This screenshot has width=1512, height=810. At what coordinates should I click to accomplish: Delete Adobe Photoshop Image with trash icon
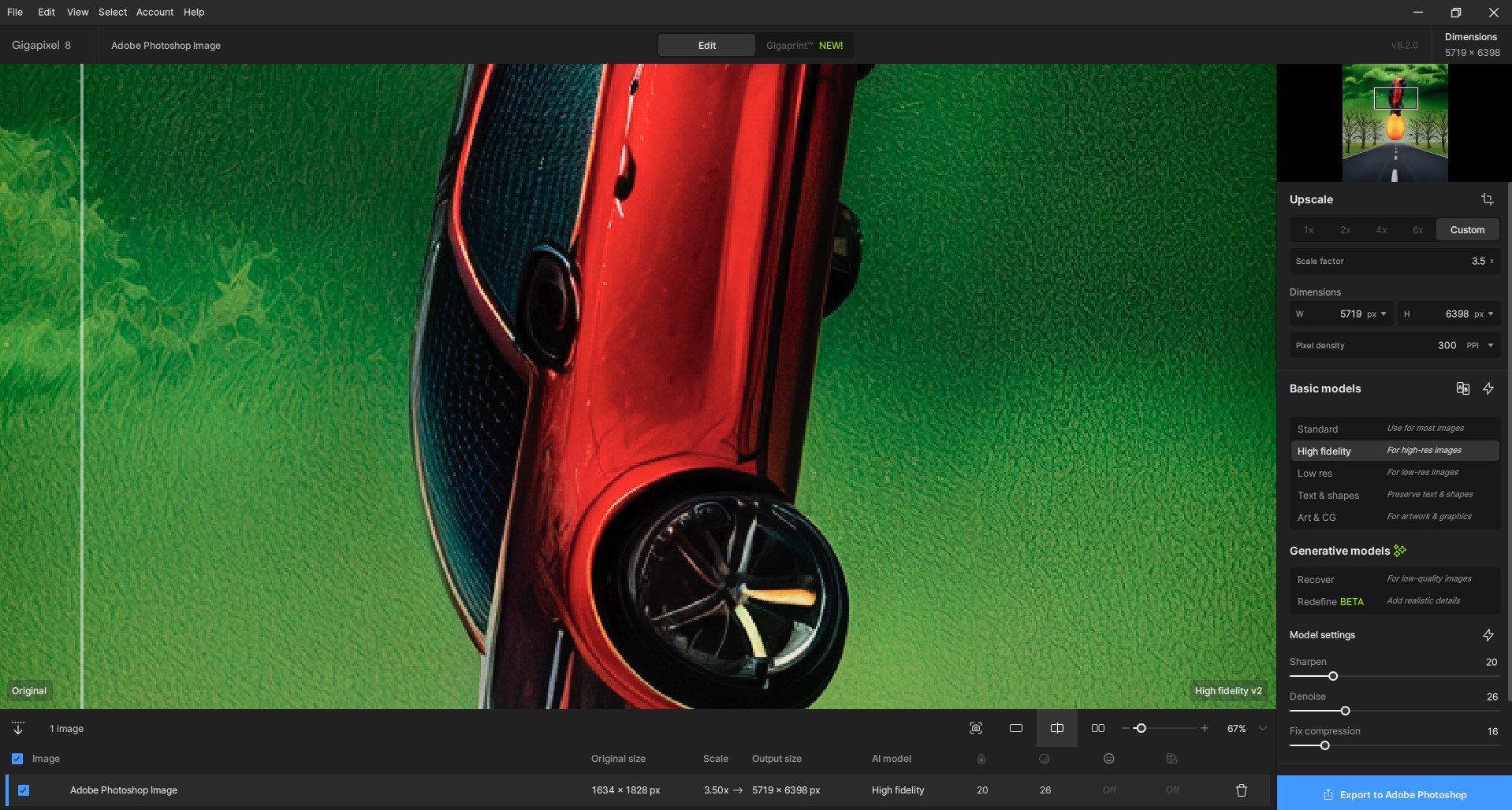(x=1241, y=790)
